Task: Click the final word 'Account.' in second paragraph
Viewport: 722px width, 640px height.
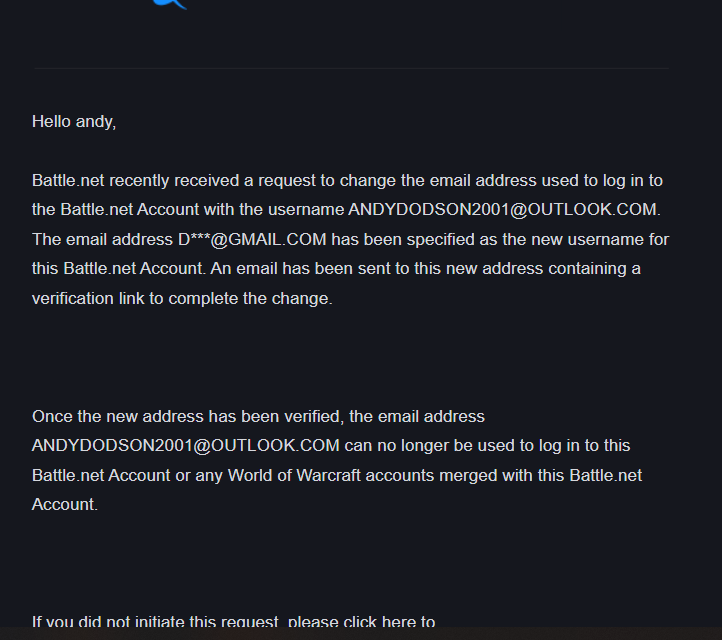Action: pyautogui.click(x=65, y=504)
